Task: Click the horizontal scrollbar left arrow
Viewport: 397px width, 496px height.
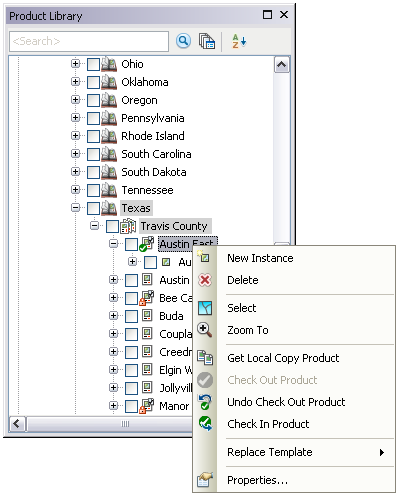Action: click(x=17, y=424)
